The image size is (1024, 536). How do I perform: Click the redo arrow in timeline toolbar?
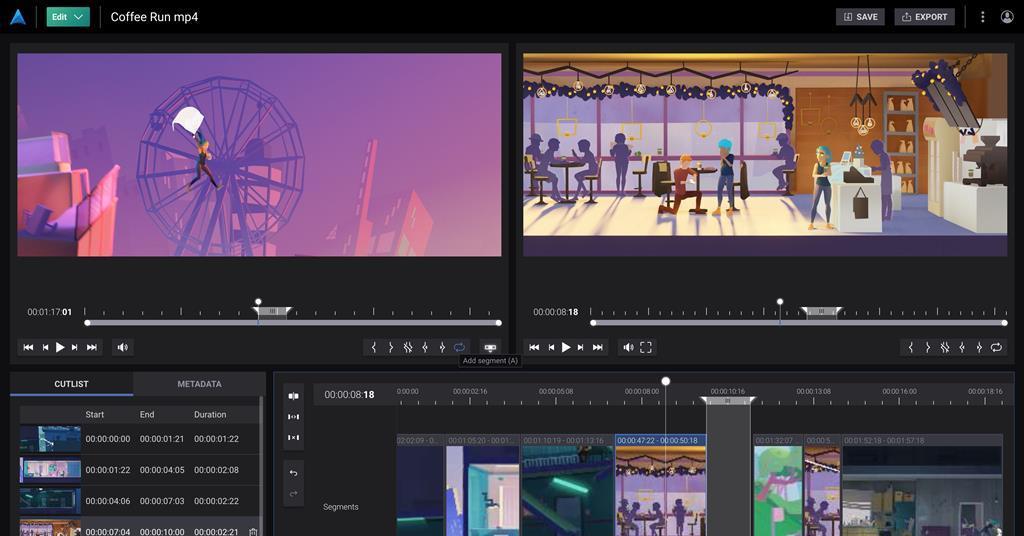click(293, 494)
